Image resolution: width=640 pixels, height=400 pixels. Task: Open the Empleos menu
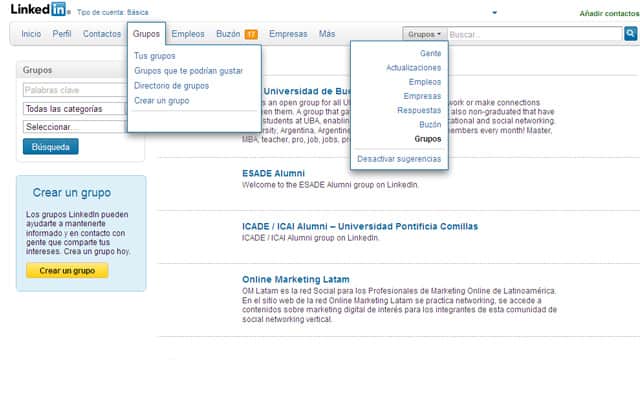pyautogui.click(x=188, y=34)
